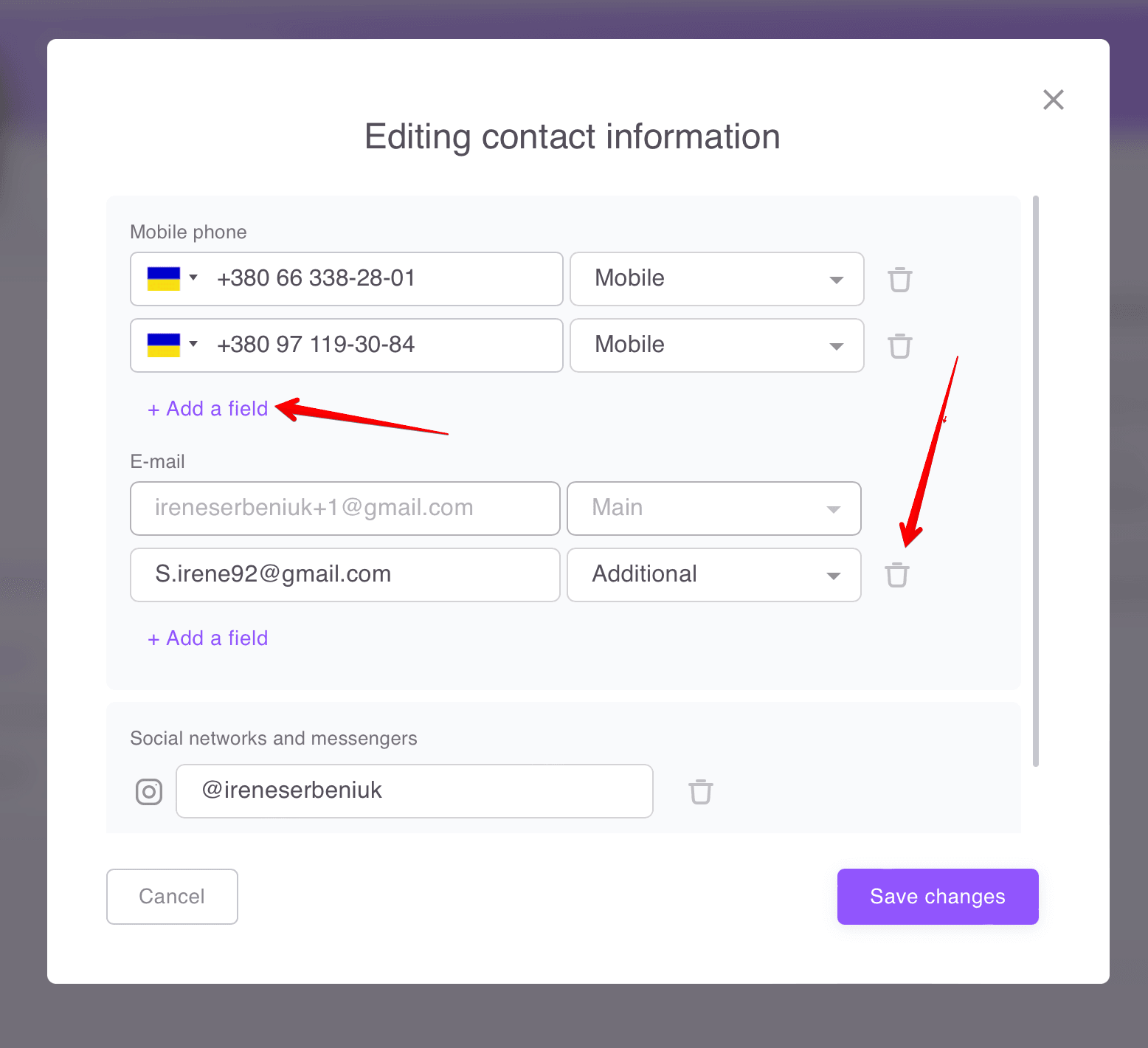Click the Cancel button
Image resolution: width=1148 pixels, height=1048 pixels.
pos(172,896)
